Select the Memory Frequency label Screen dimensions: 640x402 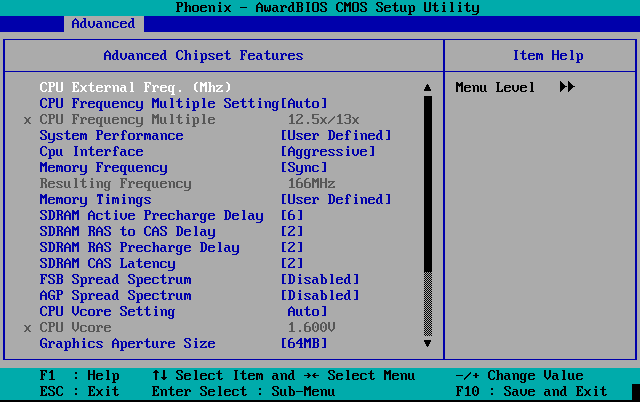point(103,167)
